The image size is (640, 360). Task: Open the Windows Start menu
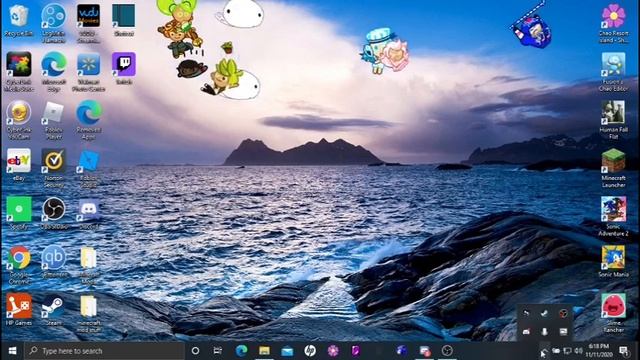[x=12, y=351]
